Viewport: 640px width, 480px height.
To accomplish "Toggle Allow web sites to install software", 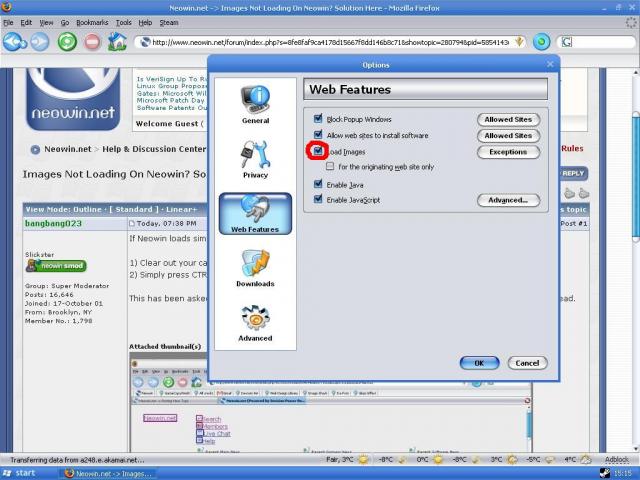I will 318,135.
